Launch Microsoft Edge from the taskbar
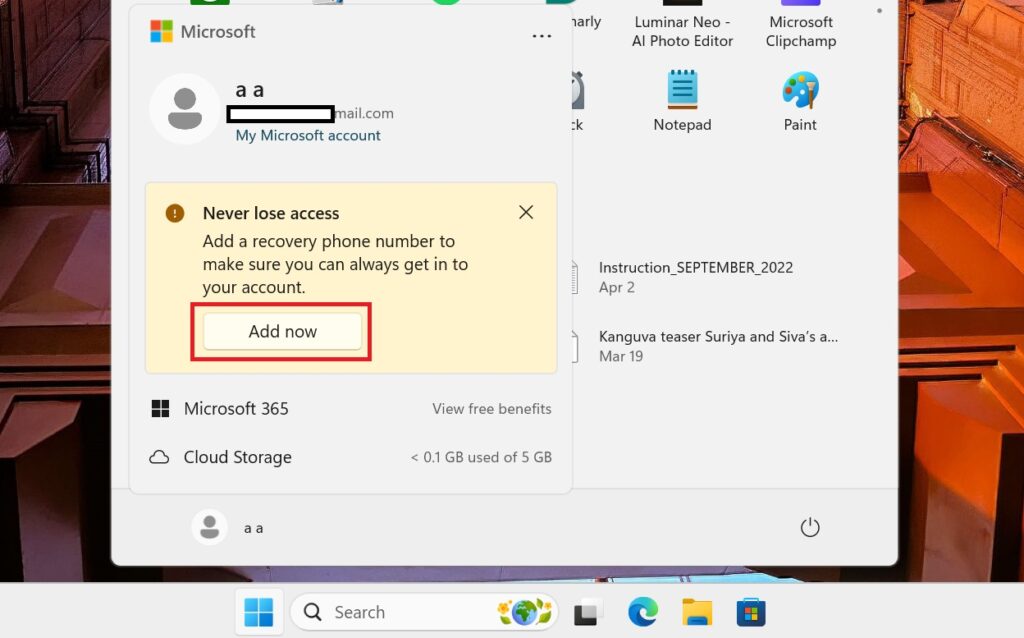Viewport: 1024px width, 638px height. 642,611
